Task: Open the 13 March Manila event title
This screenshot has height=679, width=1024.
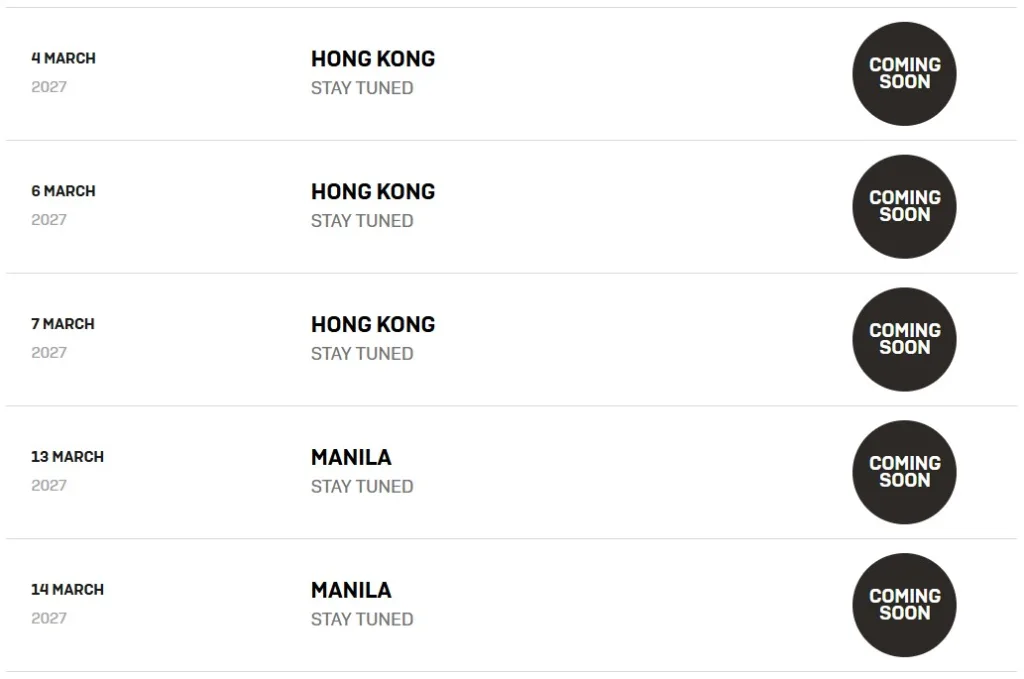Action: (x=351, y=458)
